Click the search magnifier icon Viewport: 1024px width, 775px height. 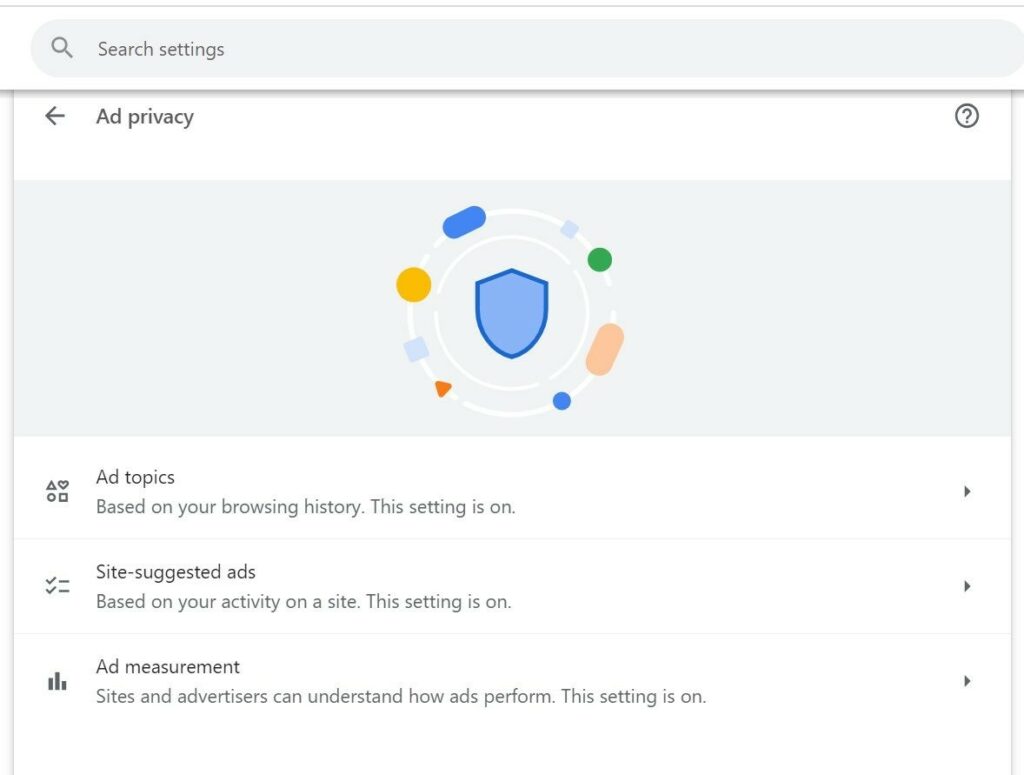pyautogui.click(x=62, y=48)
